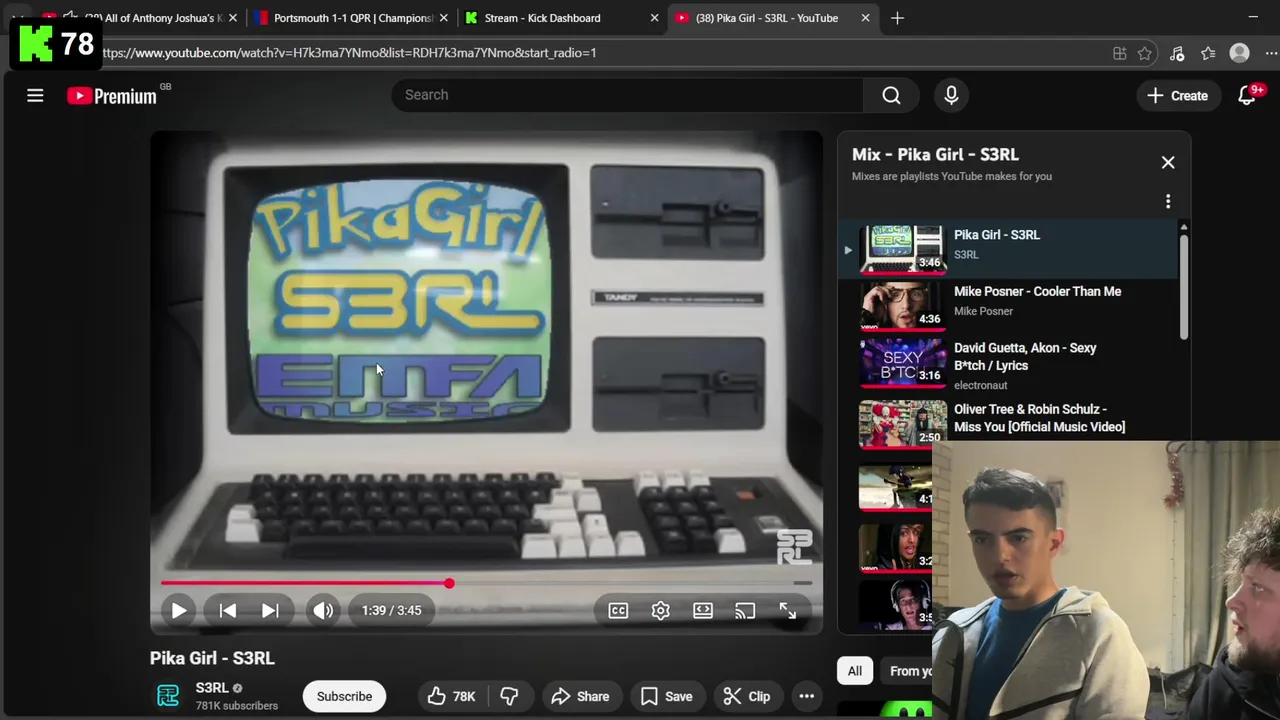The image size is (1280, 720).
Task: Add page to favorites with star icon
Action: pyautogui.click(x=1145, y=53)
